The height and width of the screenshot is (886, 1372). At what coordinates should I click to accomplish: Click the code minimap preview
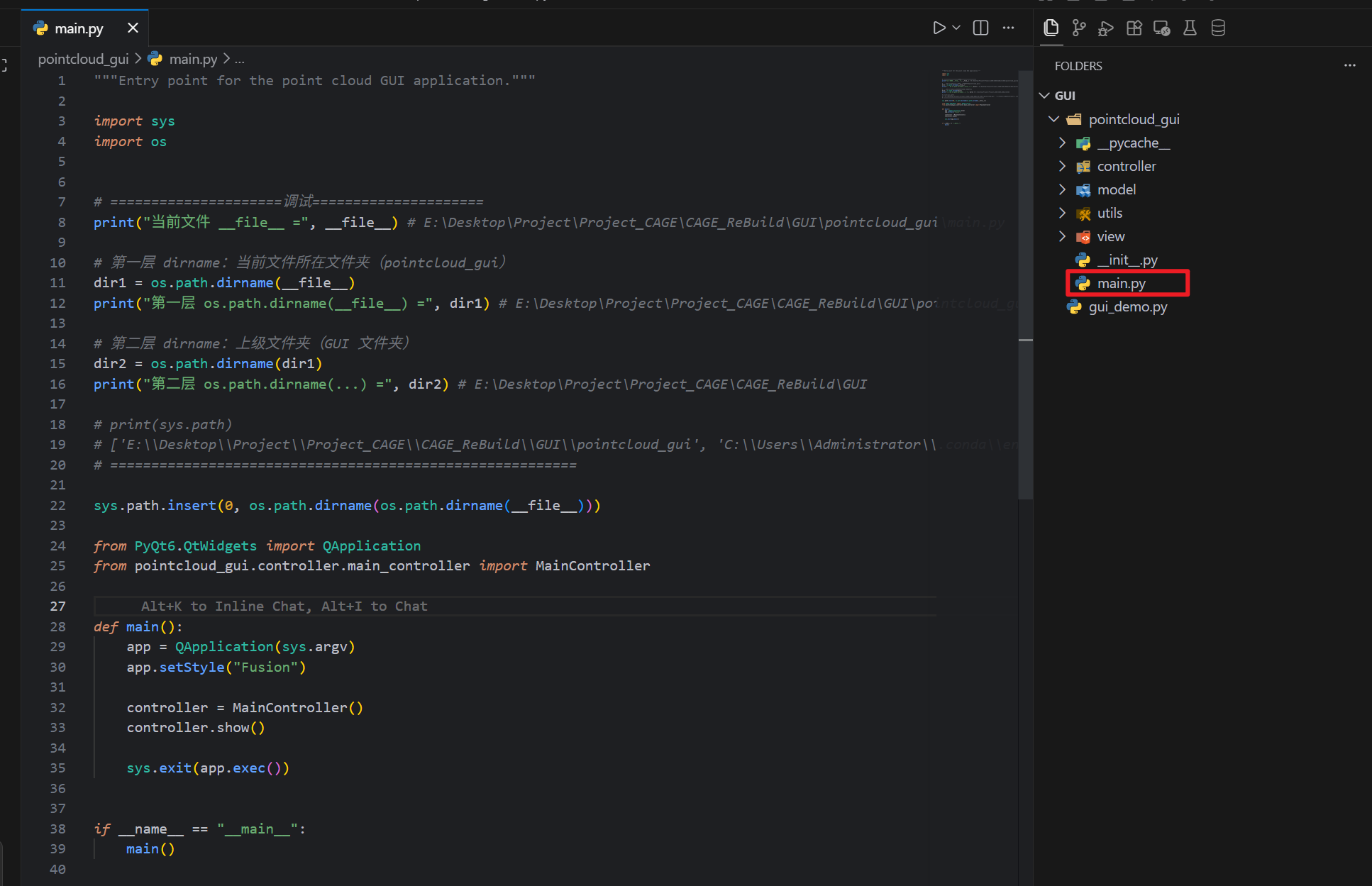pos(980,98)
